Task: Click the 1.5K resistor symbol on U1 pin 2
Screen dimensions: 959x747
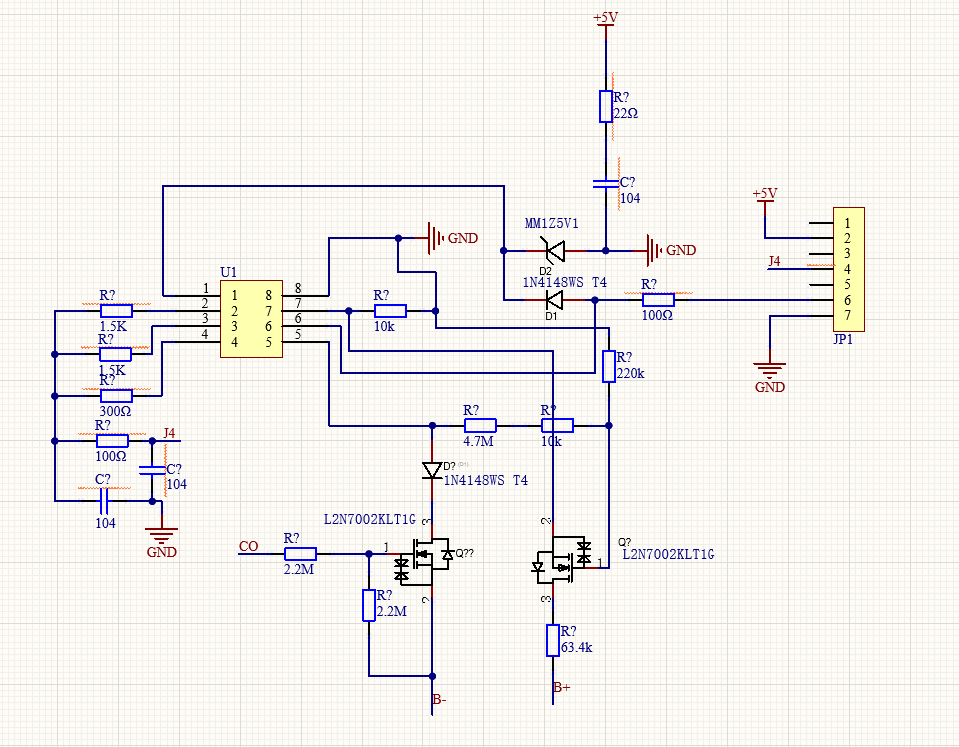Action: 116,311
